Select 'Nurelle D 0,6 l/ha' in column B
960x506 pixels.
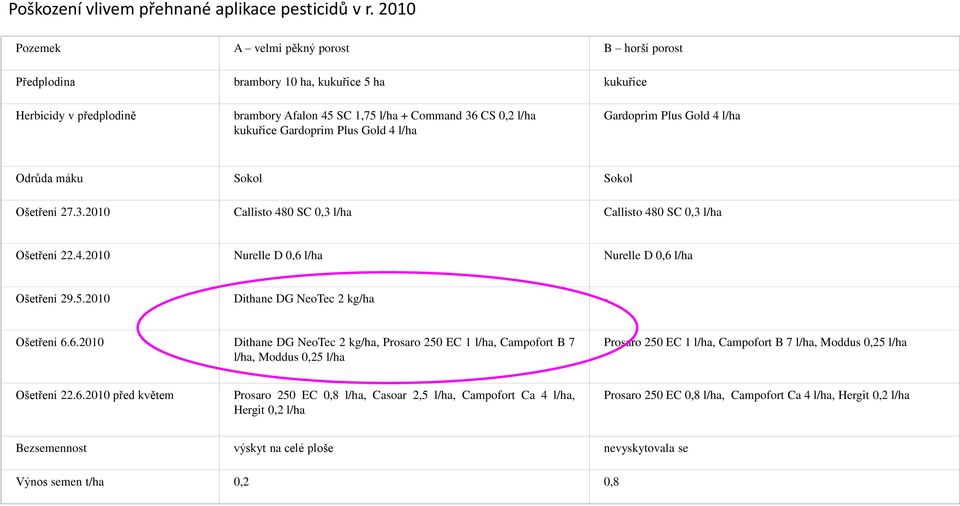pos(648,255)
